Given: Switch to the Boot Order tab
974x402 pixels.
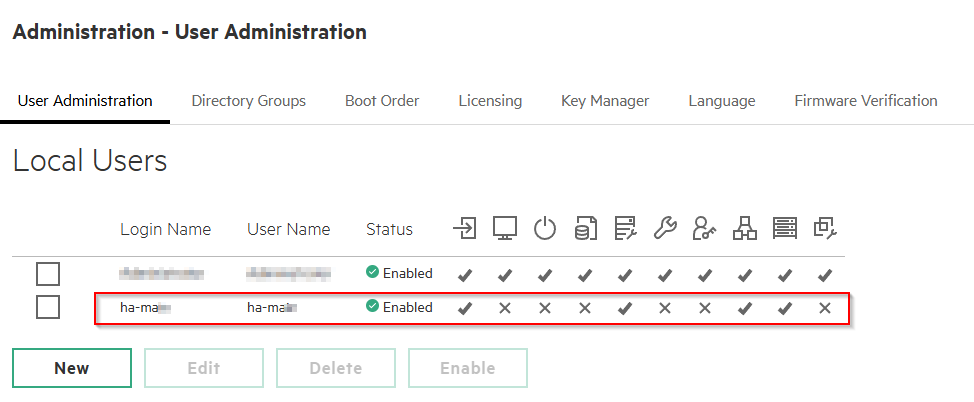Looking at the screenshot, I should tap(382, 101).
